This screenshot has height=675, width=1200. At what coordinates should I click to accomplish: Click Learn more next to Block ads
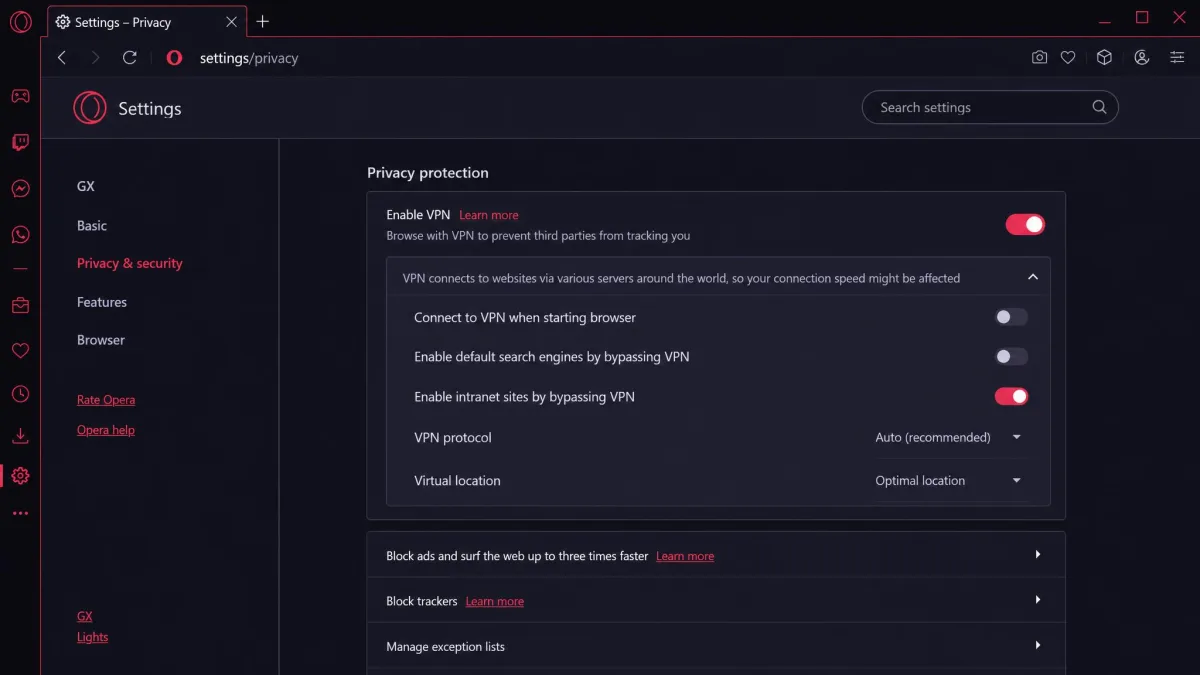(x=685, y=556)
